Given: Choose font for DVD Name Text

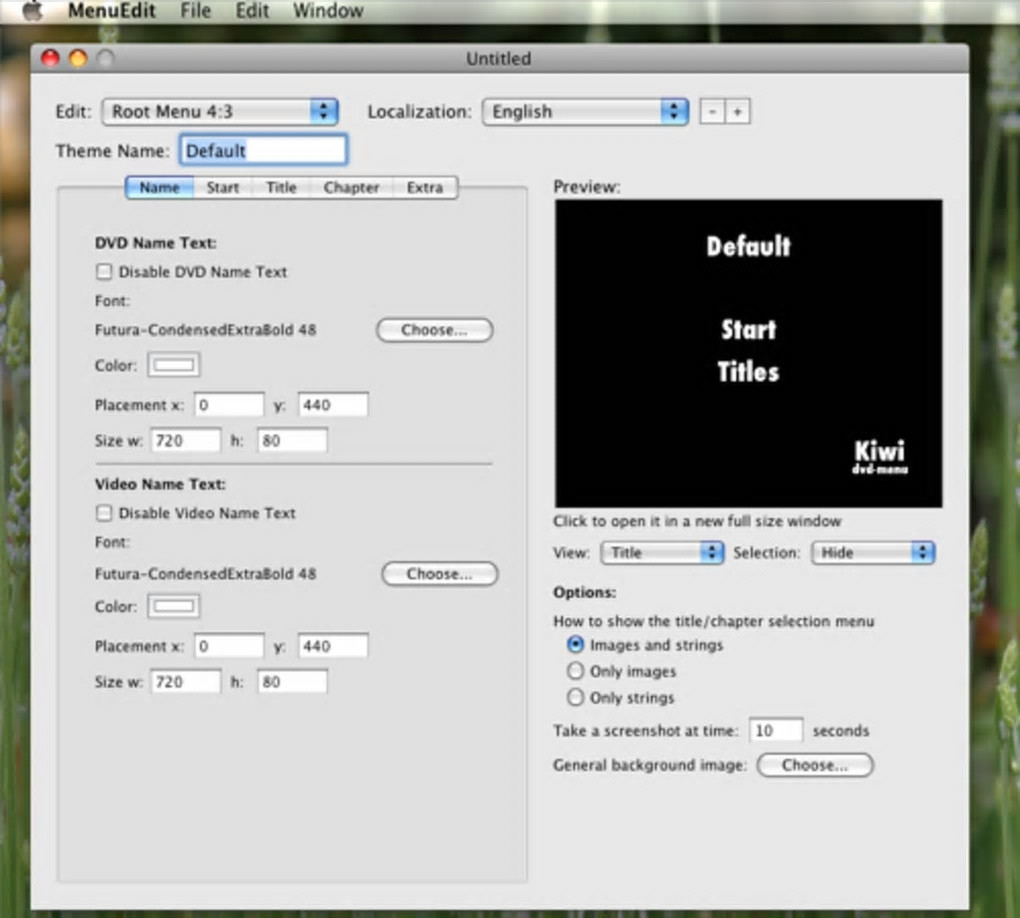Looking at the screenshot, I should [x=435, y=330].
